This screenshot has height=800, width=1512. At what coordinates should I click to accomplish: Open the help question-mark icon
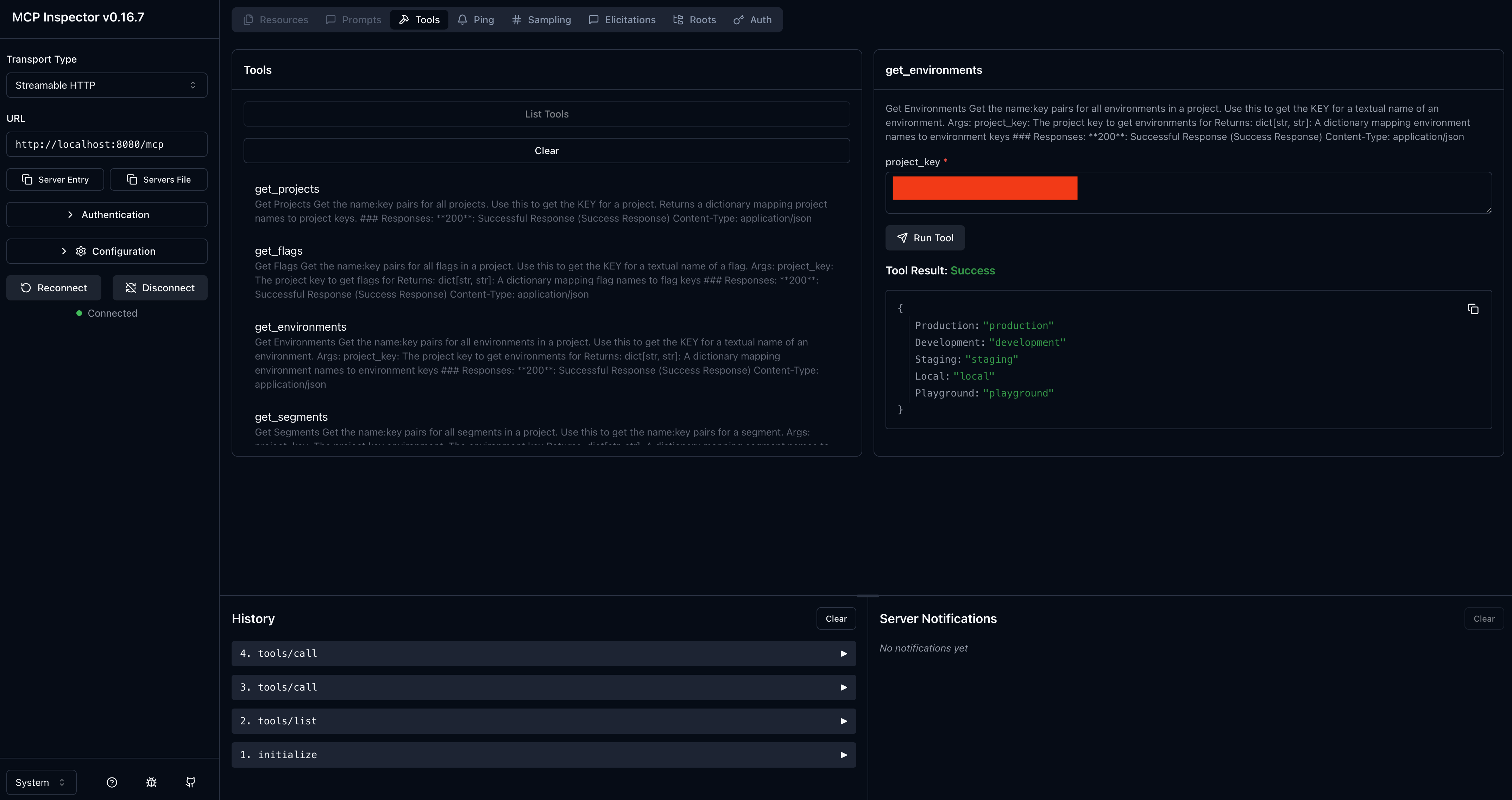pyautogui.click(x=112, y=782)
